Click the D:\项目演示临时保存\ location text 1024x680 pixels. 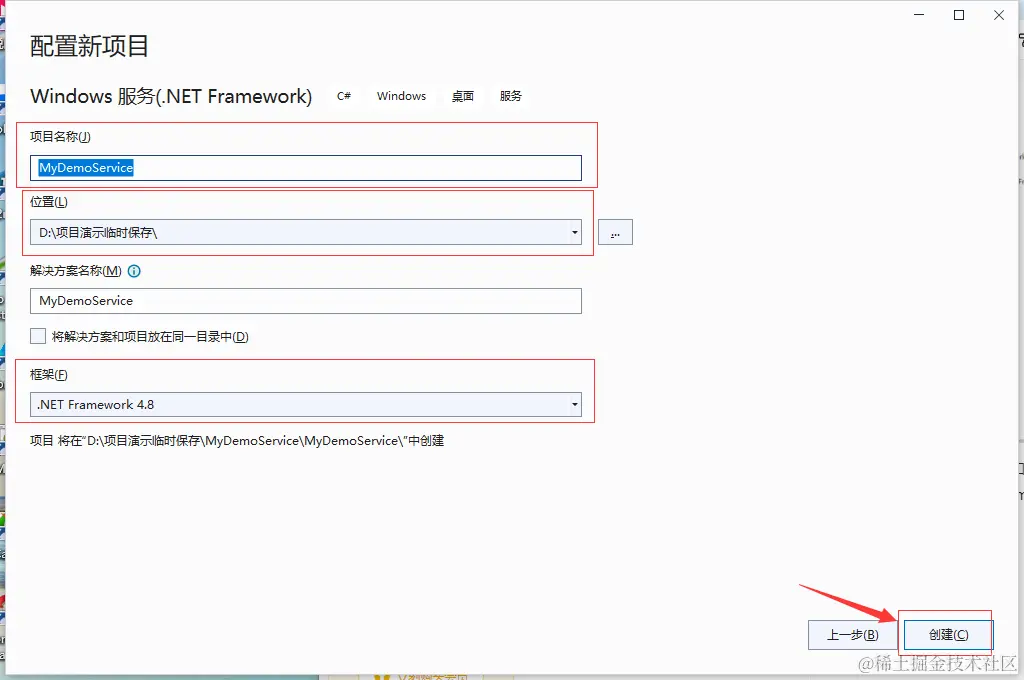coord(98,233)
